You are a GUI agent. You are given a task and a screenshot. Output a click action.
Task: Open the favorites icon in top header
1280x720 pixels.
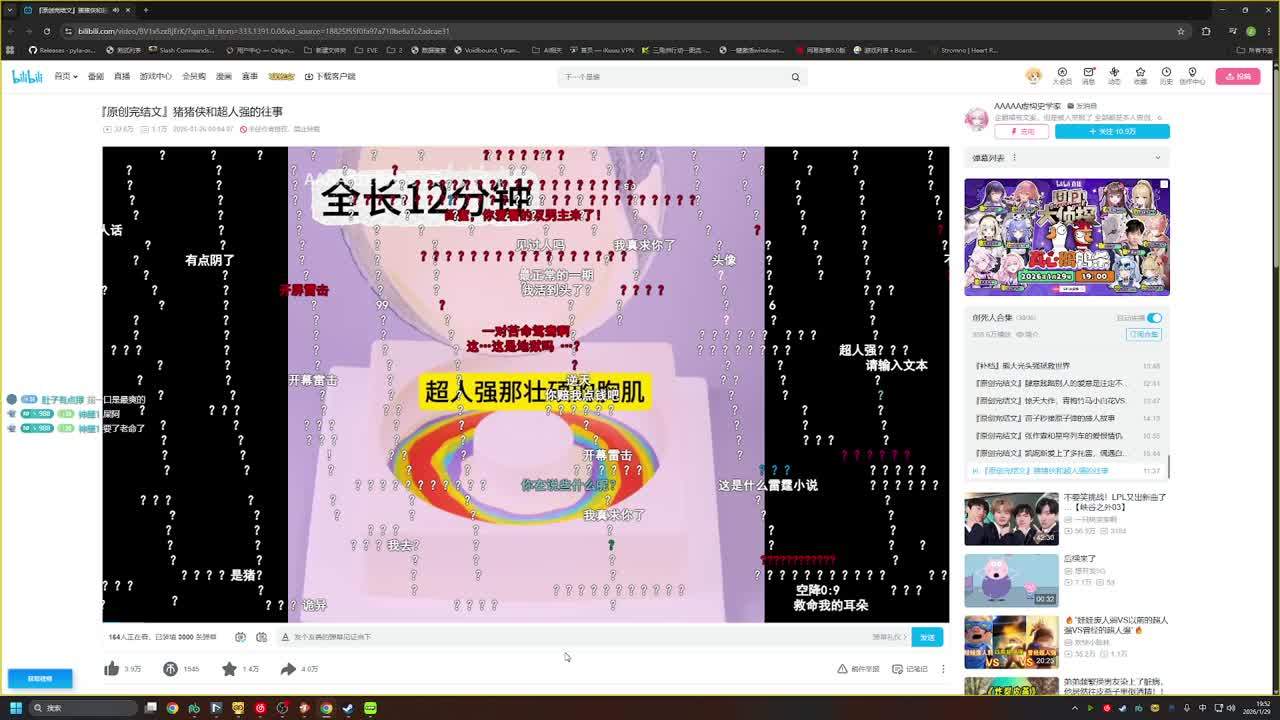1140,73
